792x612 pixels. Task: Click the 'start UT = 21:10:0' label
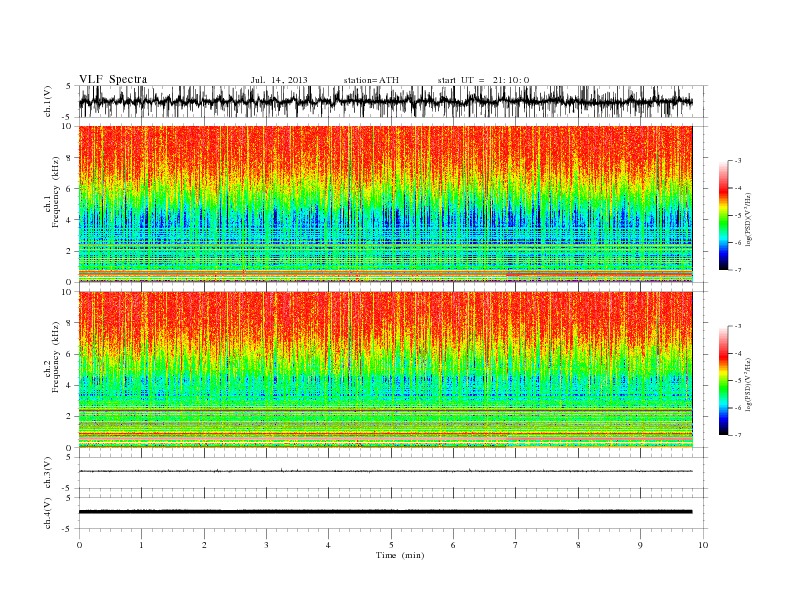pos(483,80)
